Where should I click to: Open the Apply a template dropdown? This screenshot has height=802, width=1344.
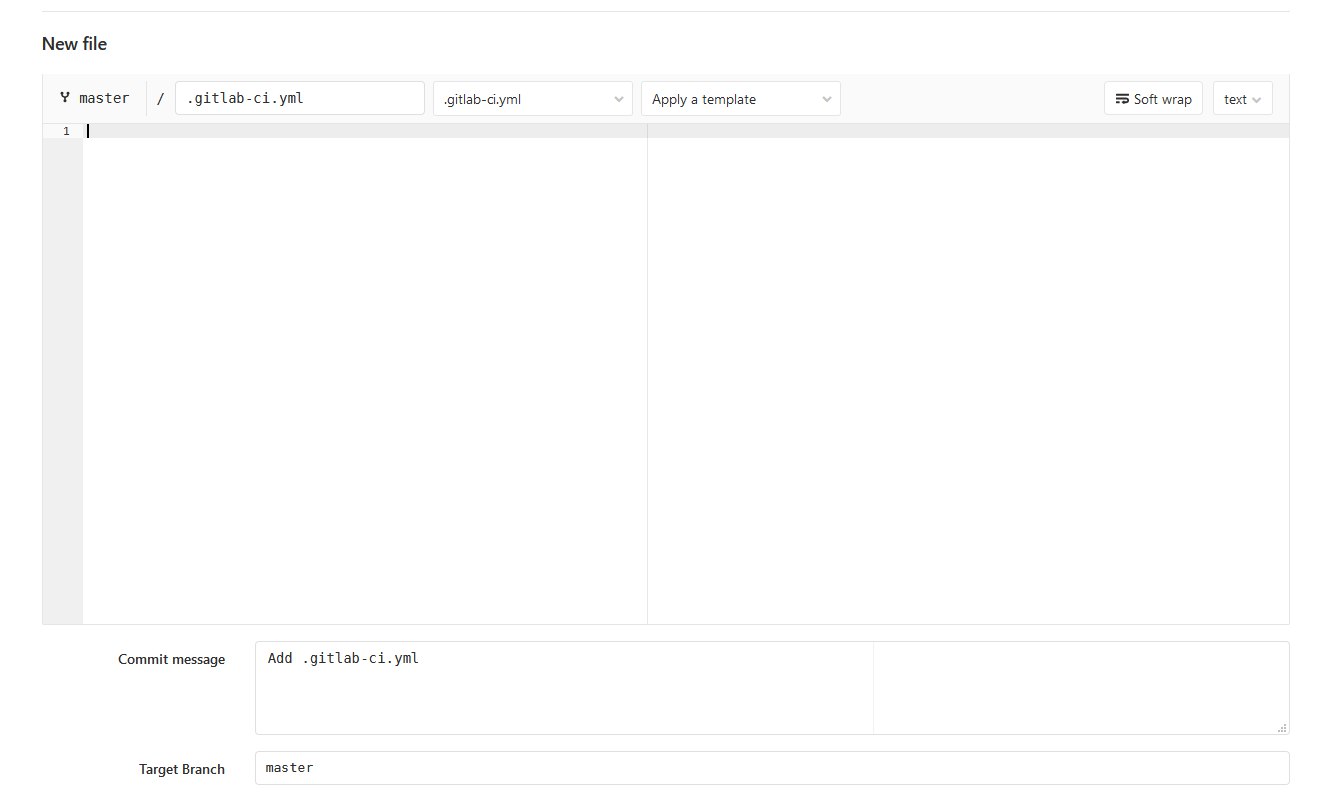pos(741,99)
